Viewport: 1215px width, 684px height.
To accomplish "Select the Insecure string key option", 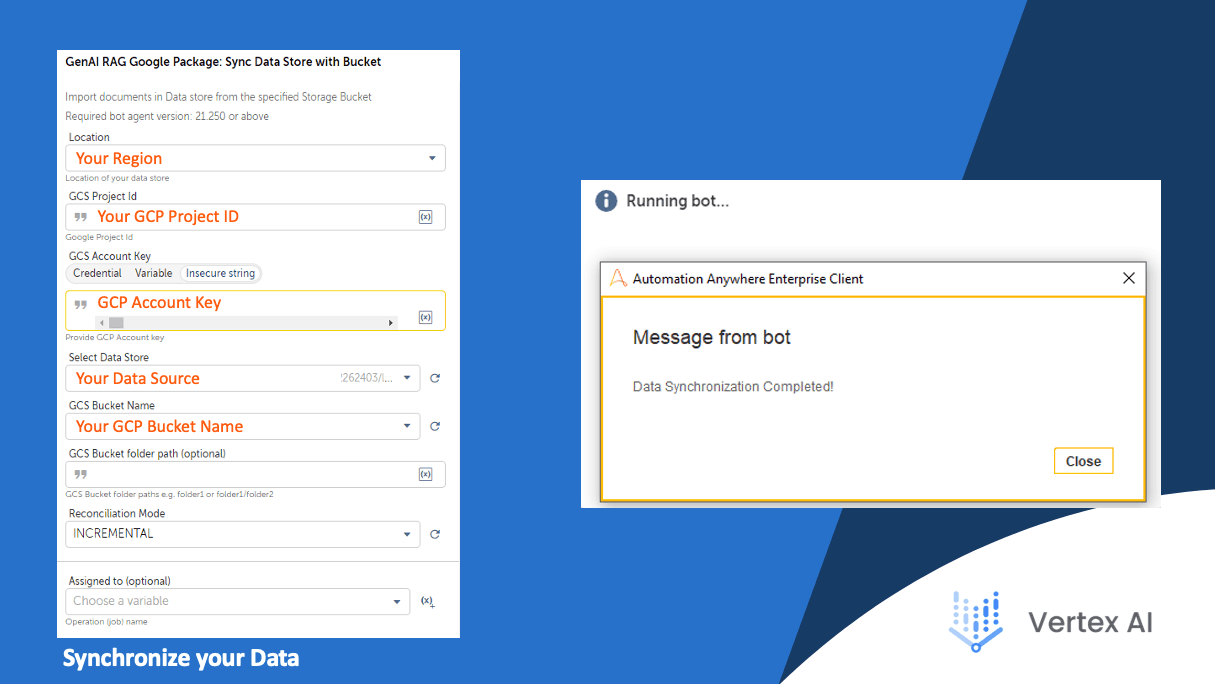I will [221, 273].
